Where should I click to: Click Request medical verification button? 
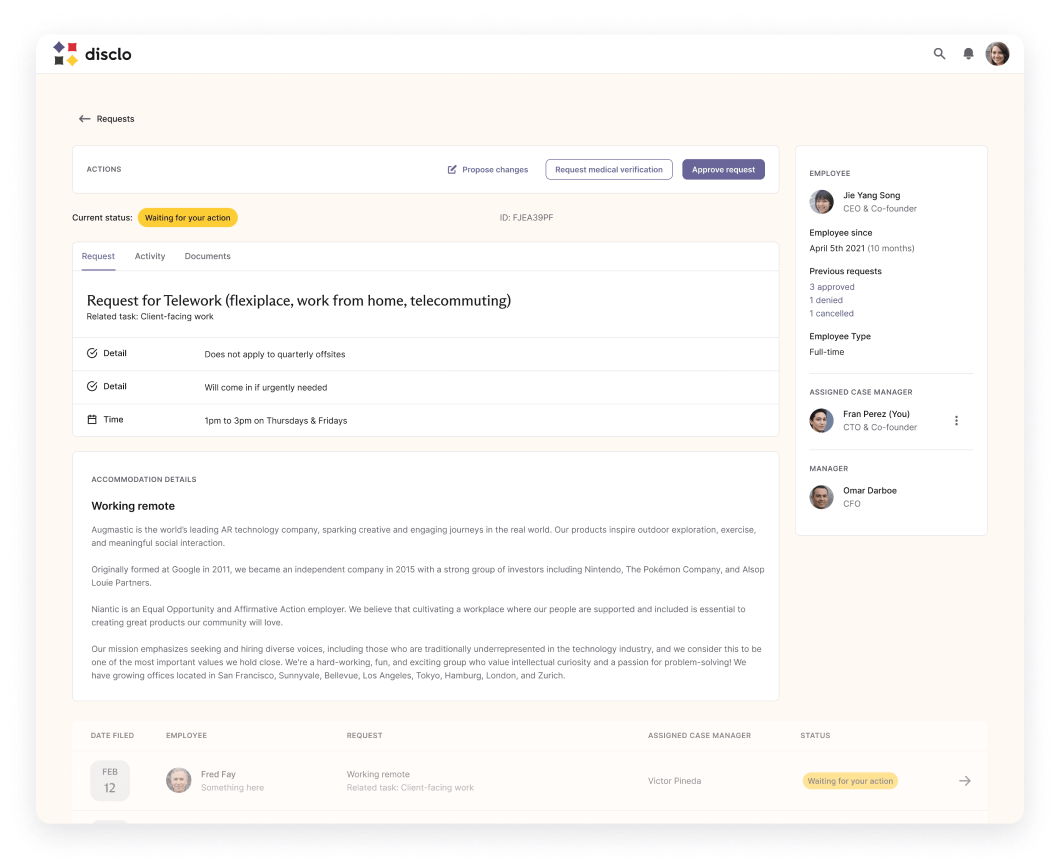point(608,170)
